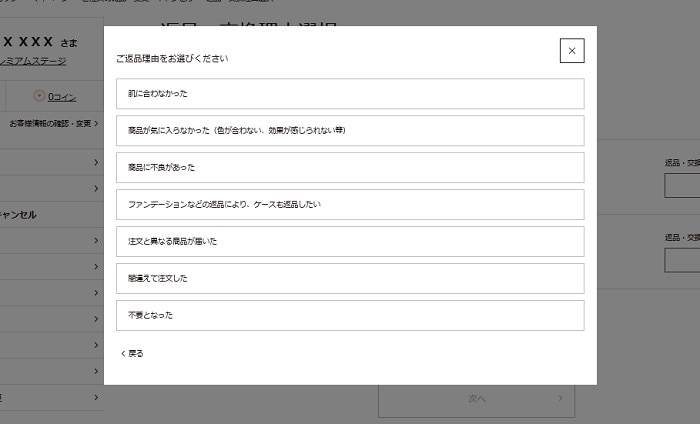This screenshot has height=424, width=700.
Task: Expand first sidebar row under お客様情報 link
Action: tap(96, 162)
